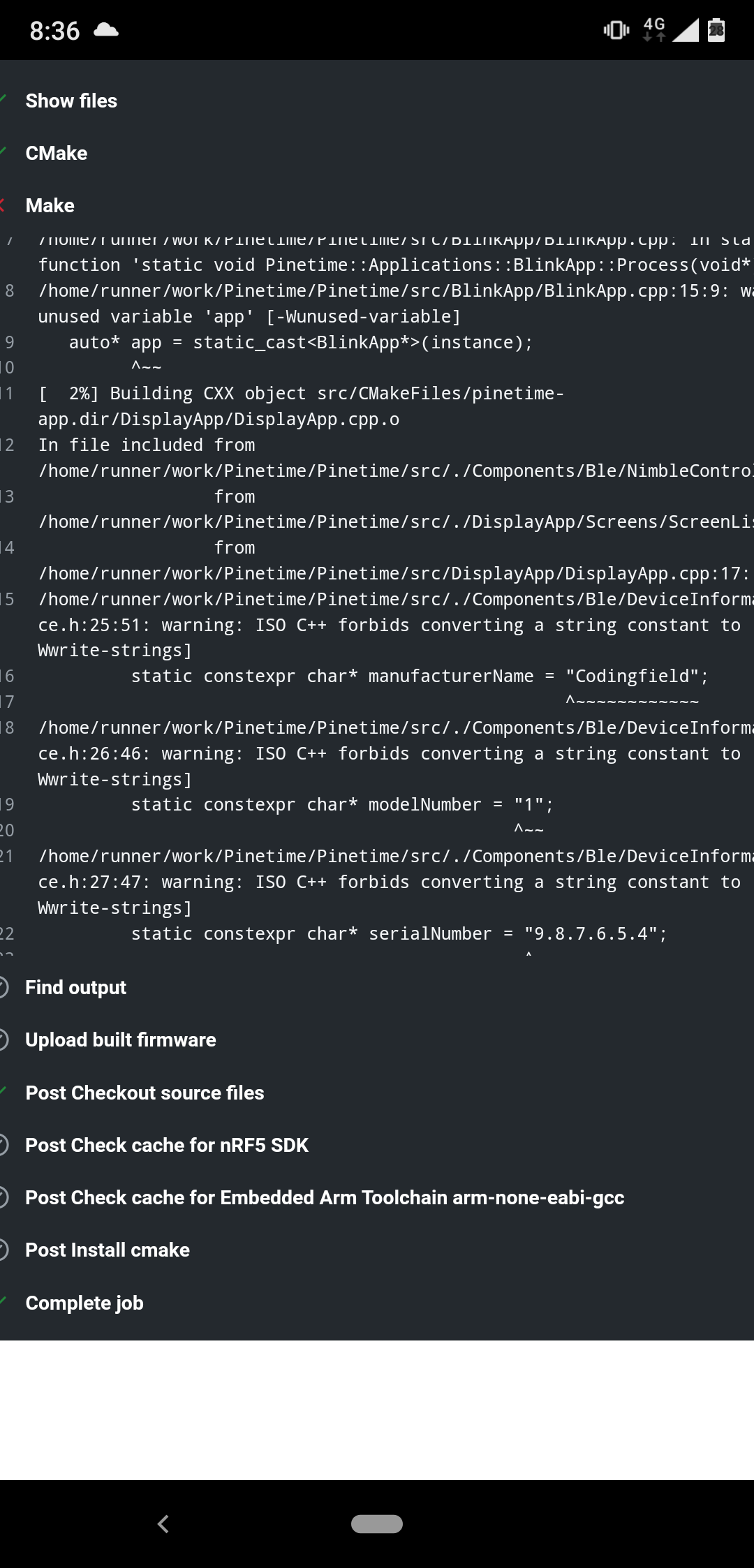Expand the Embedded Arm Toolchain cache step
The image size is (754, 1568).
325,1197
